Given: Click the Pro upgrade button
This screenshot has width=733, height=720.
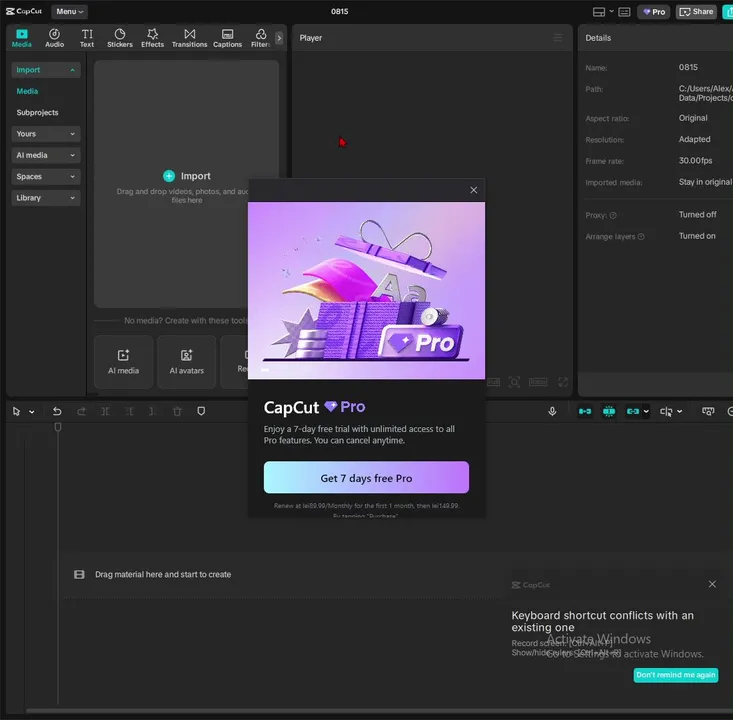Looking at the screenshot, I should 654,12.
